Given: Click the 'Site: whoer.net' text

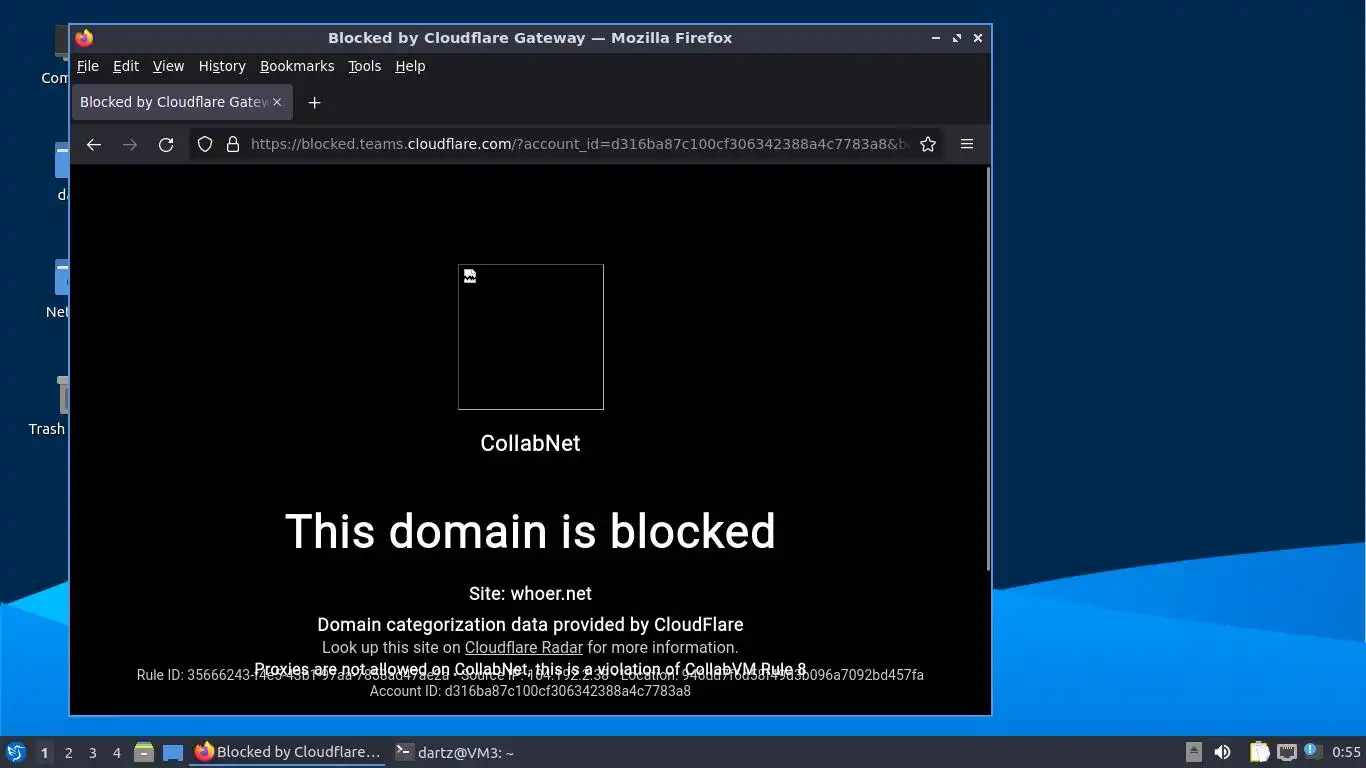Looking at the screenshot, I should pyautogui.click(x=530, y=593).
